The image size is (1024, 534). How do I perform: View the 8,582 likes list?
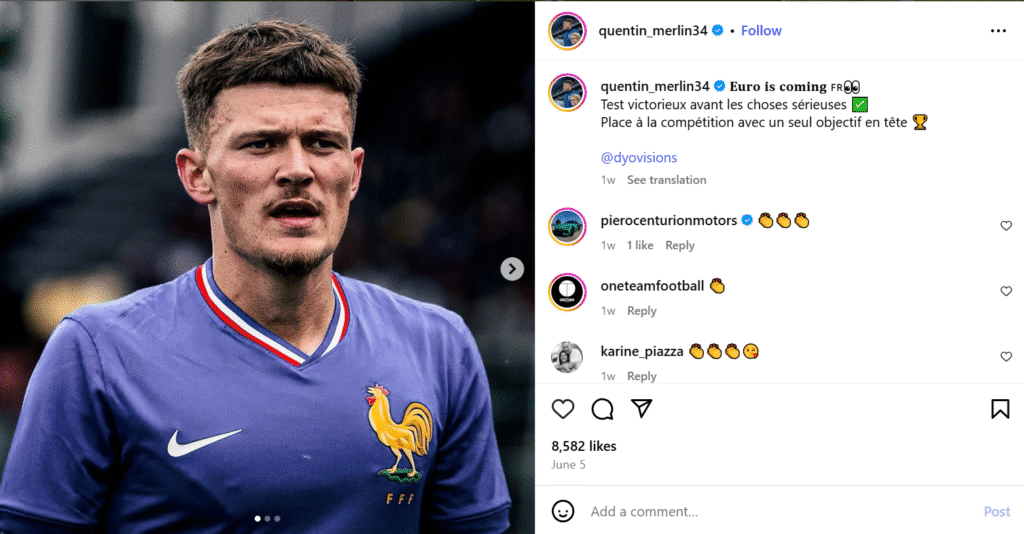pyautogui.click(x=584, y=446)
